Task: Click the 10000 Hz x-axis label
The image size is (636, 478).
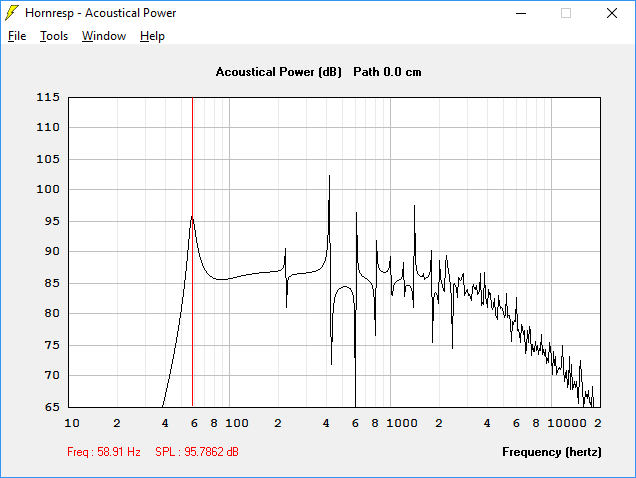Action: (x=567, y=423)
